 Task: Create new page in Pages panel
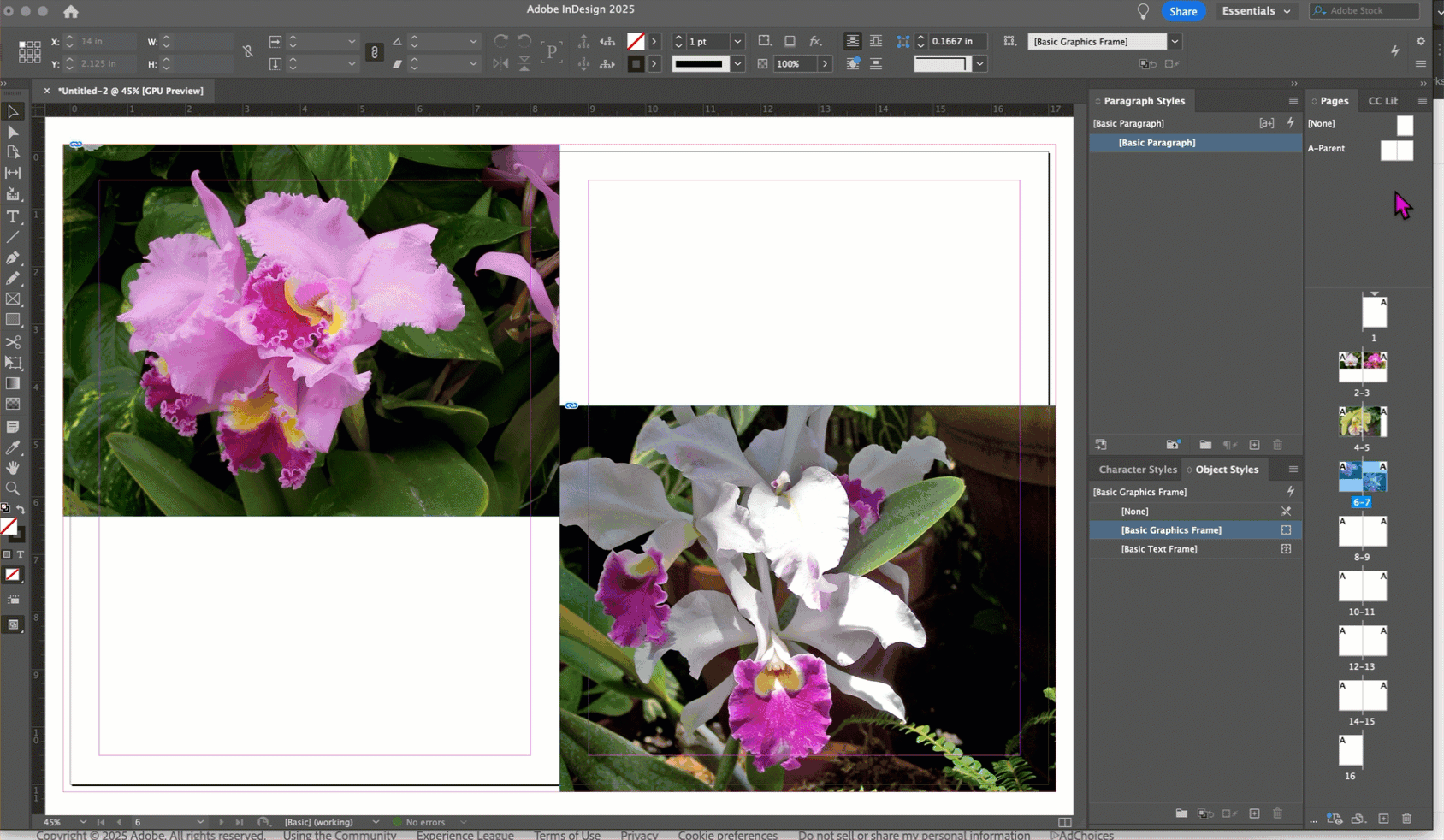[x=1383, y=819]
